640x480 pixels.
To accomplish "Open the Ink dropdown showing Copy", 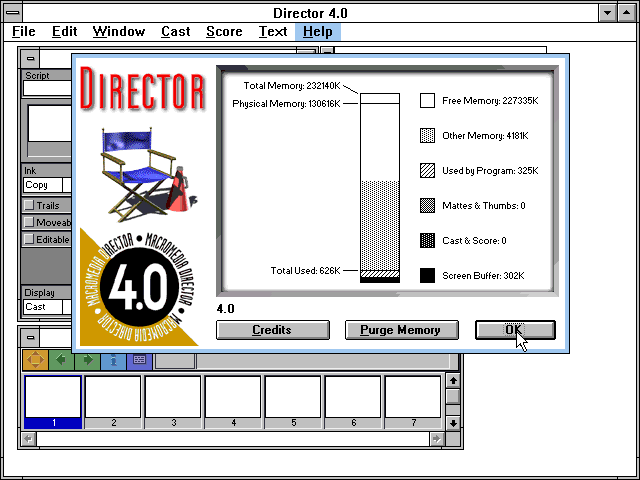I will (x=47, y=185).
